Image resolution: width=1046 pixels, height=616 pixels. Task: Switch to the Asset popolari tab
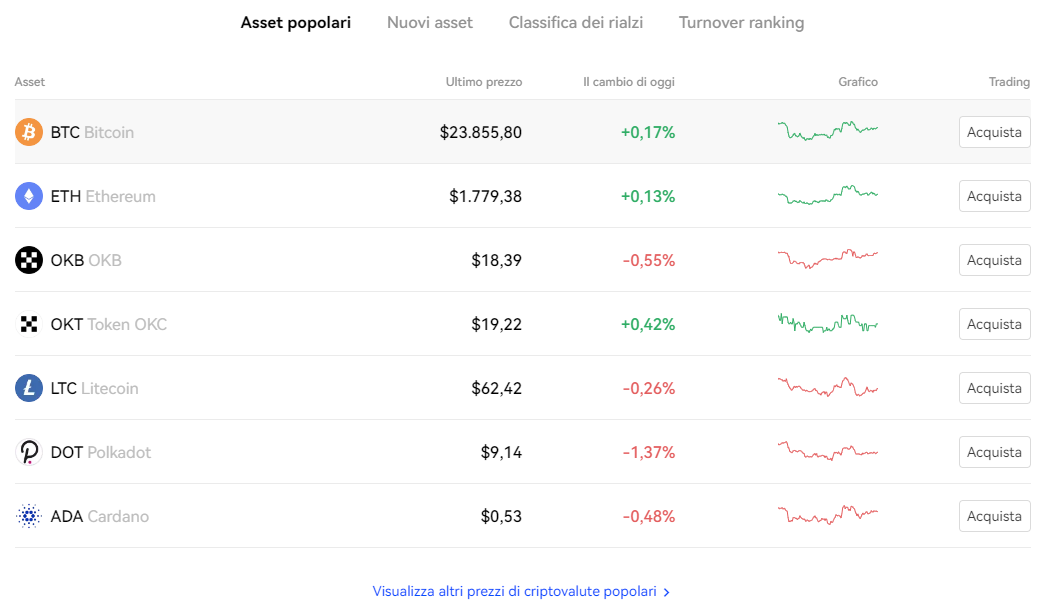296,23
